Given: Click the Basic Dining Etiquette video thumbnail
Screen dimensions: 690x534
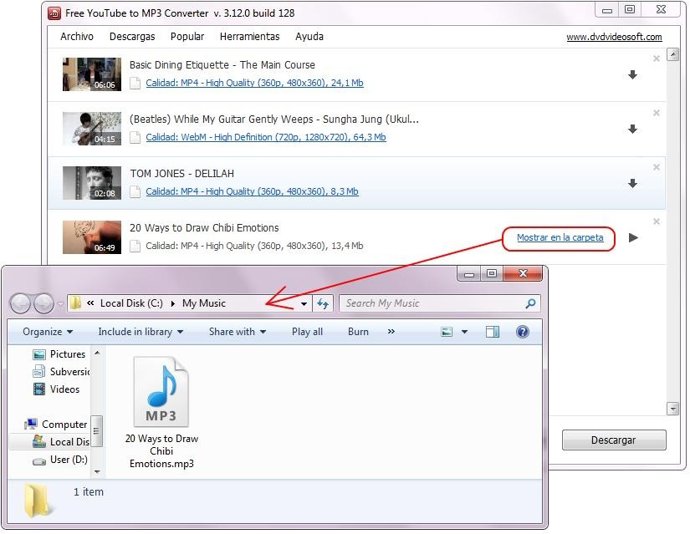Looking at the screenshot, I should pyautogui.click(x=92, y=74).
